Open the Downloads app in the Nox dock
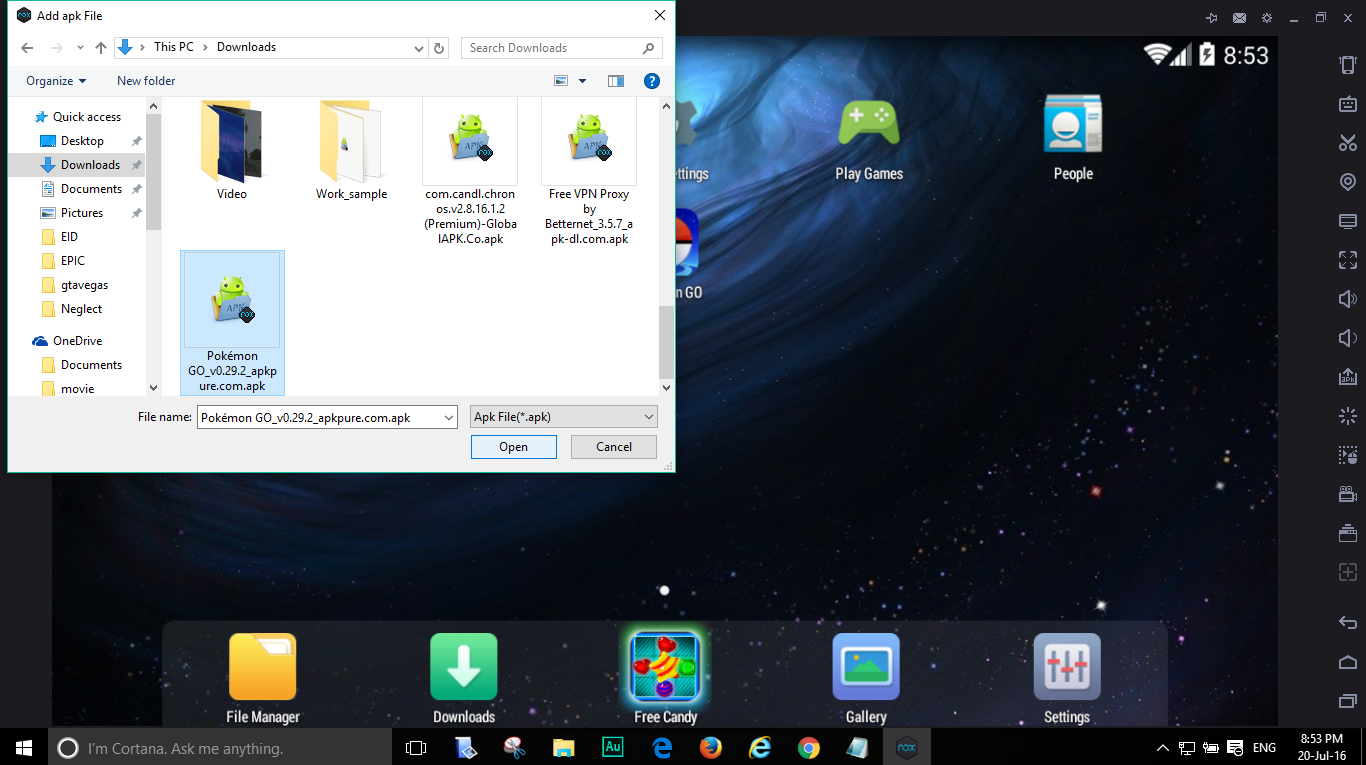1366x765 pixels. pyautogui.click(x=464, y=678)
